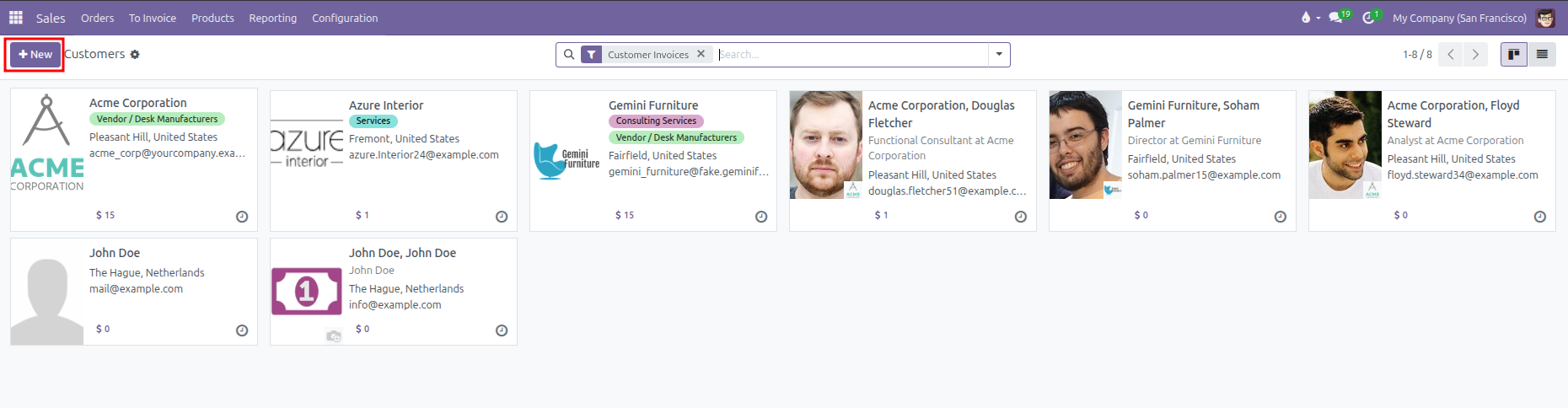The width and height of the screenshot is (1568, 408).
Task: Click $ 1 amount on Azure Interior card
Action: click(362, 216)
